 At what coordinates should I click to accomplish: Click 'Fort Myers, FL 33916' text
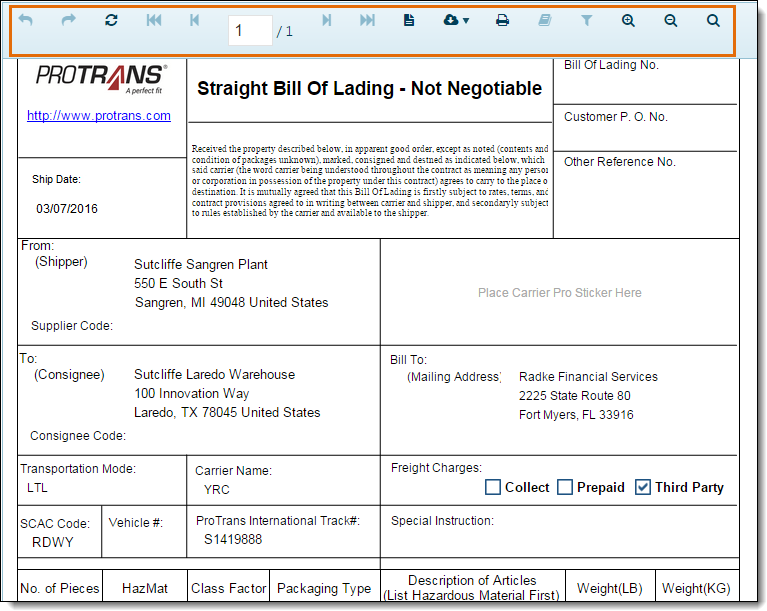pyautogui.click(x=576, y=415)
